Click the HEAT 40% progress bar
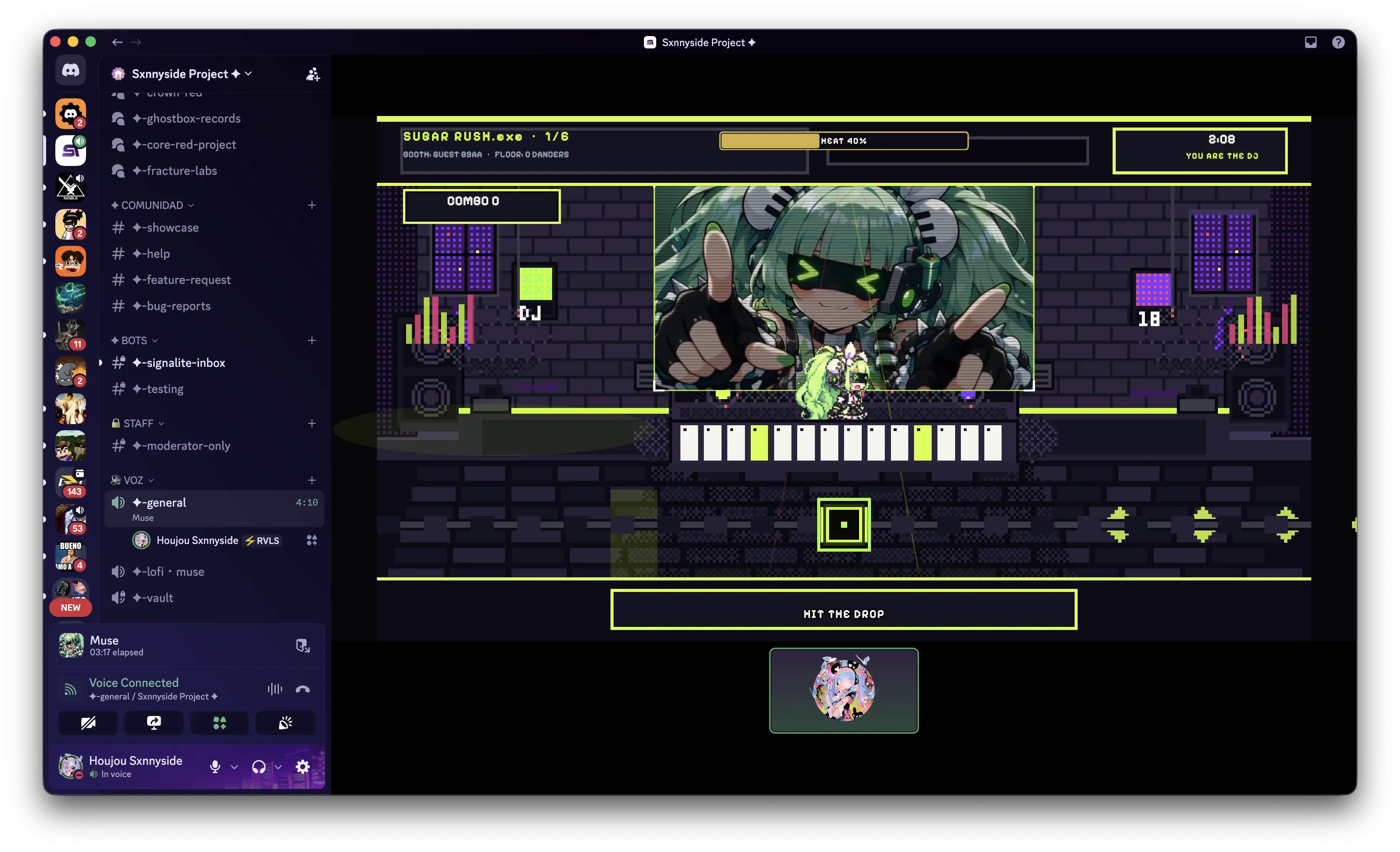1400x852 pixels. coord(844,141)
